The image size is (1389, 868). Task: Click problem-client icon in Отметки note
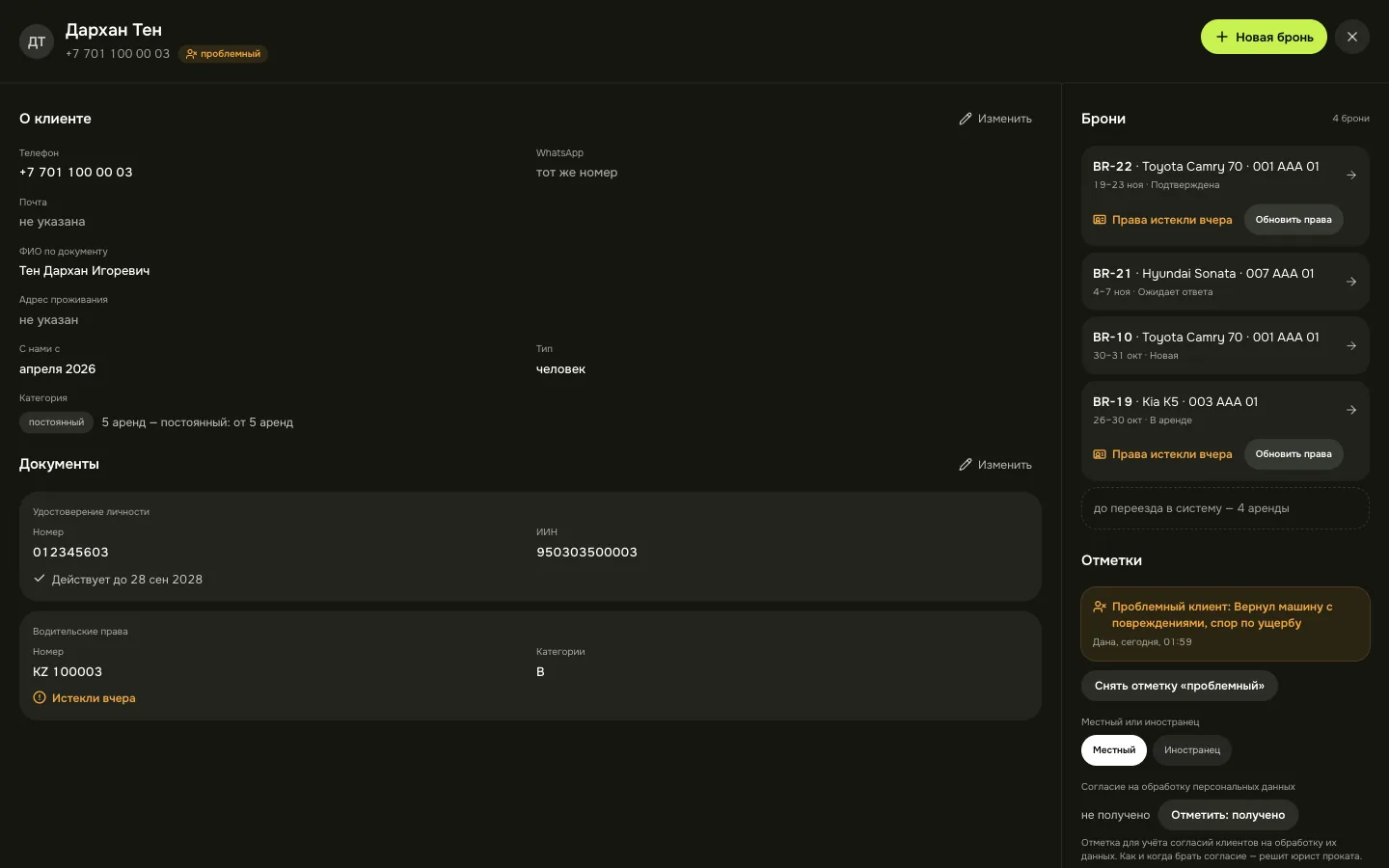coord(1100,607)
